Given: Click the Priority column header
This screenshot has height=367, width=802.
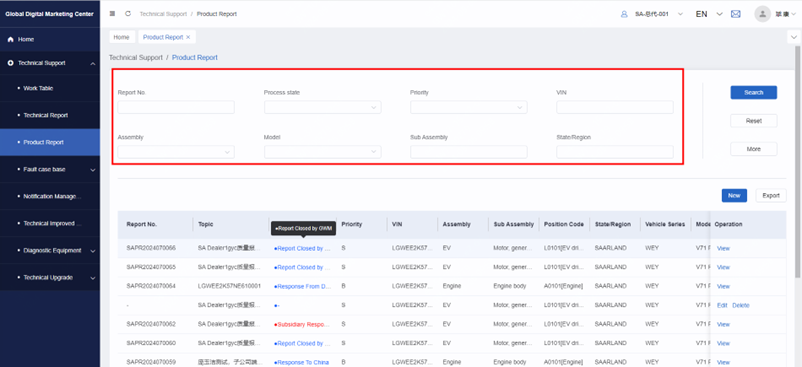Looking at the screenshot, I should pyautogui.click(x=352, y=224).
